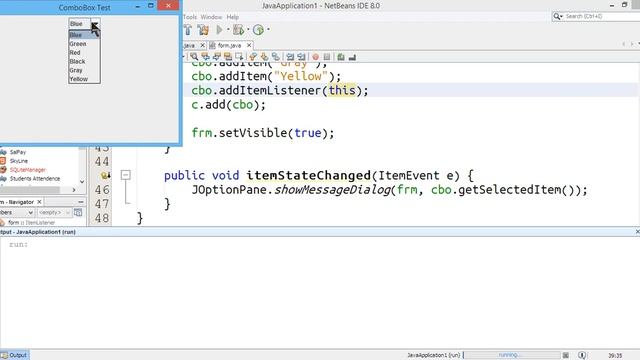The image size is (640, 360).
Task: Toggle Rectangular Selection in the editor toolbar
Action: coord(239,57)
